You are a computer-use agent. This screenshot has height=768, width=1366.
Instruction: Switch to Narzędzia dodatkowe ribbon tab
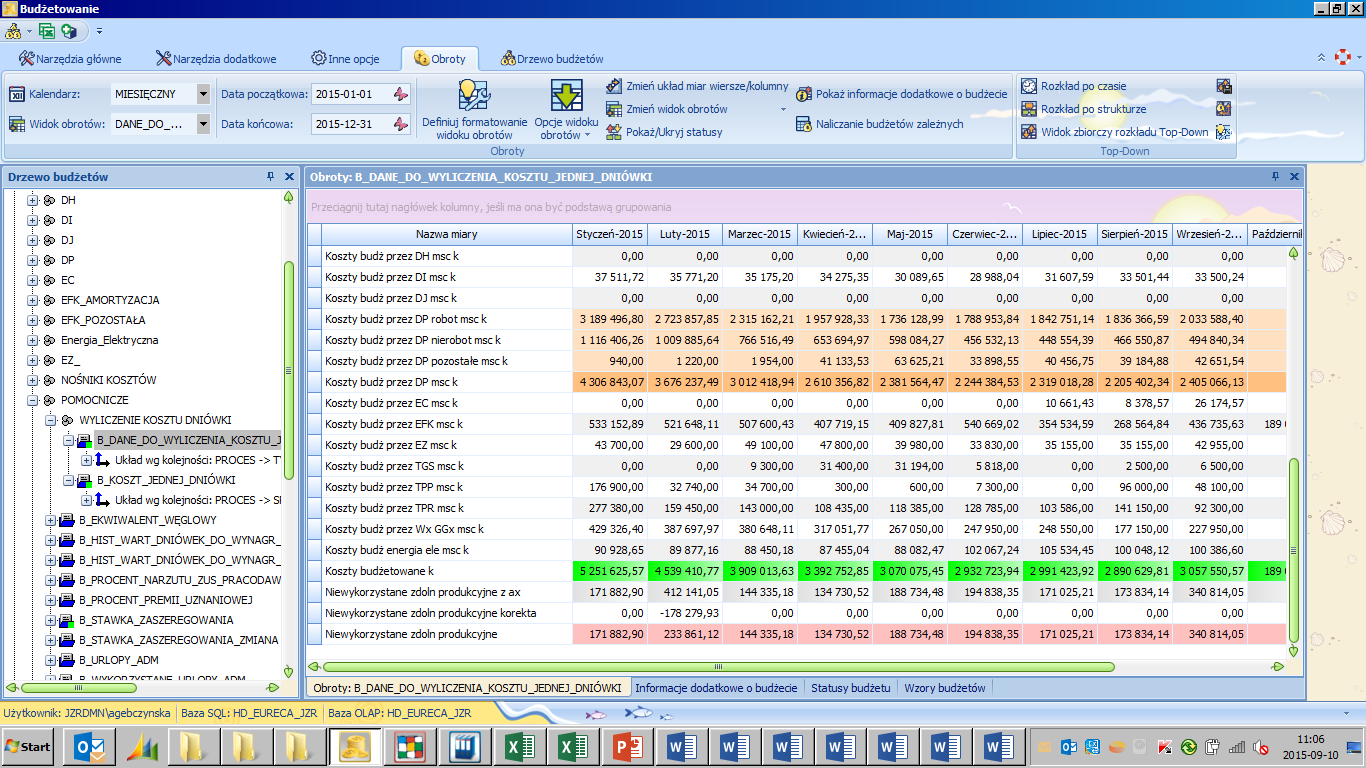[217, 59]
